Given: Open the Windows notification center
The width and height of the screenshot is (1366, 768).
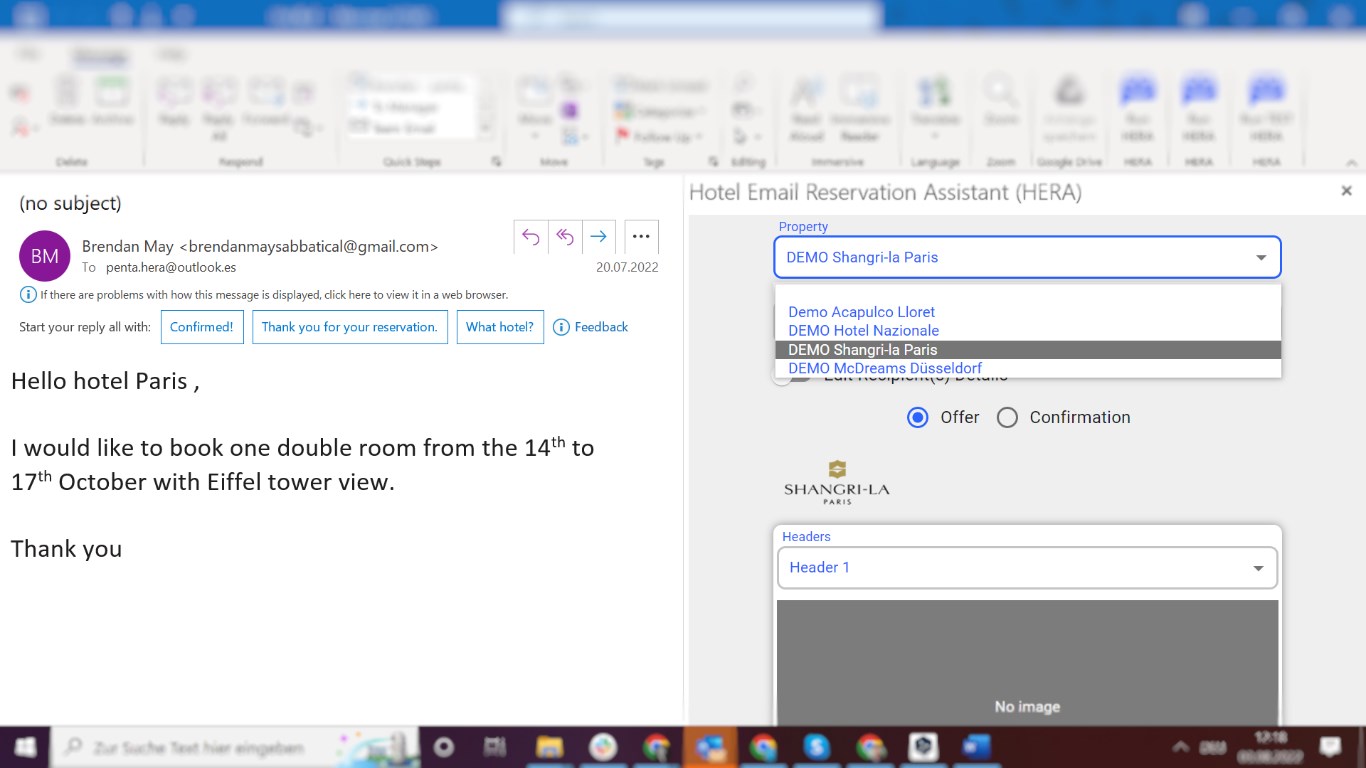Looking at the screenshot, I should click(1330, 747).
